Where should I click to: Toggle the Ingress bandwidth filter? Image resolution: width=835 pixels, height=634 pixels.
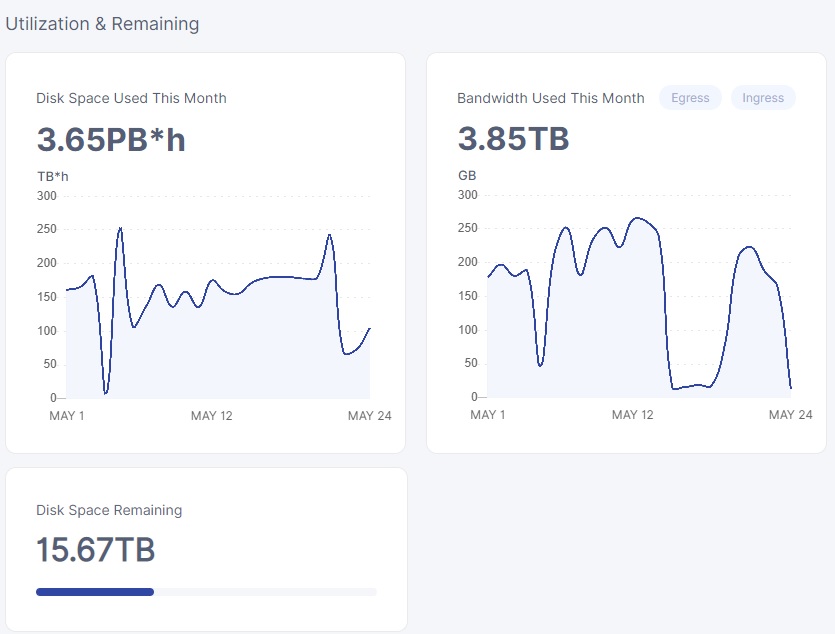763,98
